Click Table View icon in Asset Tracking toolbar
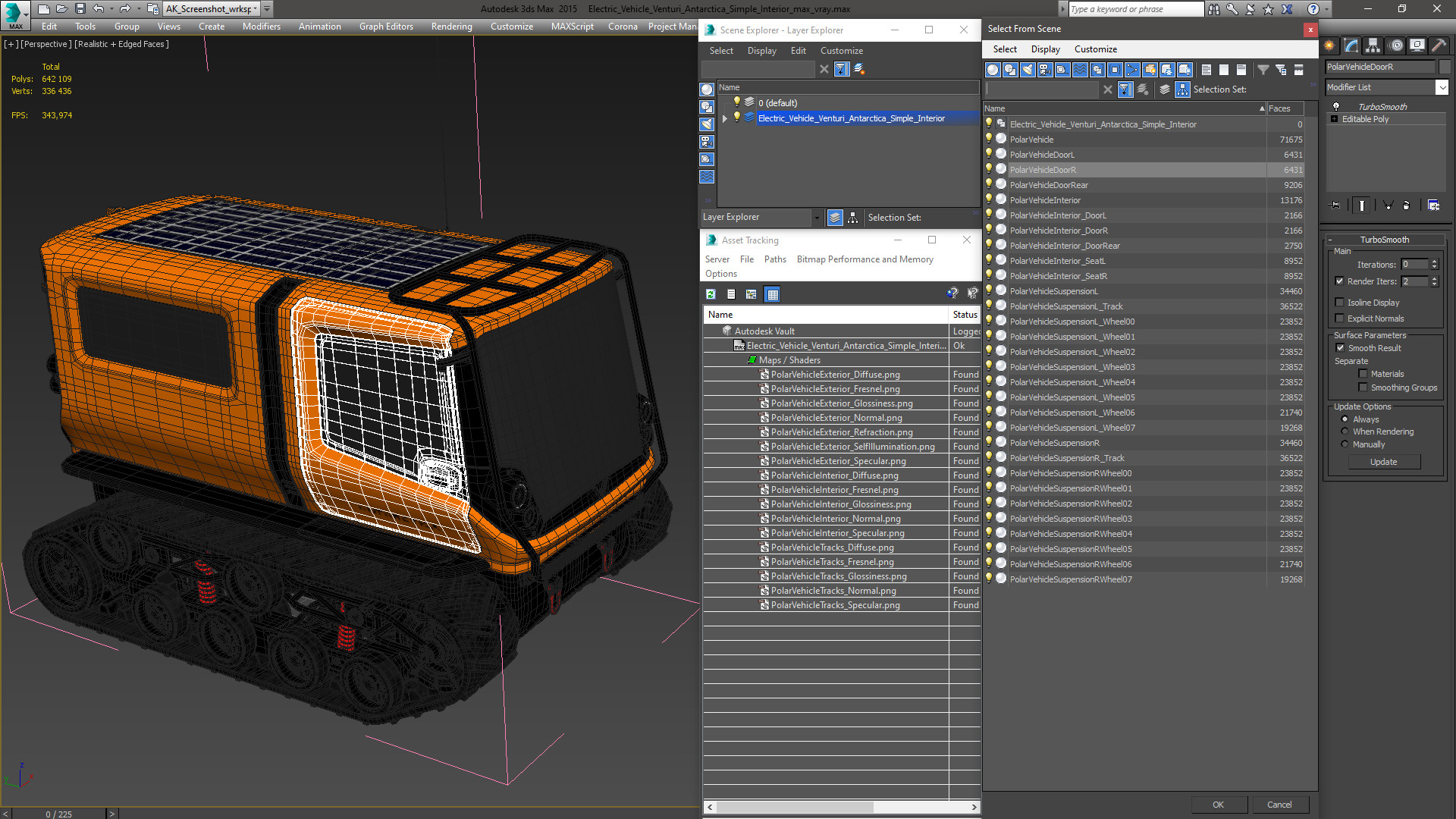The image size is (1456, 819). (x=773, y=294)
